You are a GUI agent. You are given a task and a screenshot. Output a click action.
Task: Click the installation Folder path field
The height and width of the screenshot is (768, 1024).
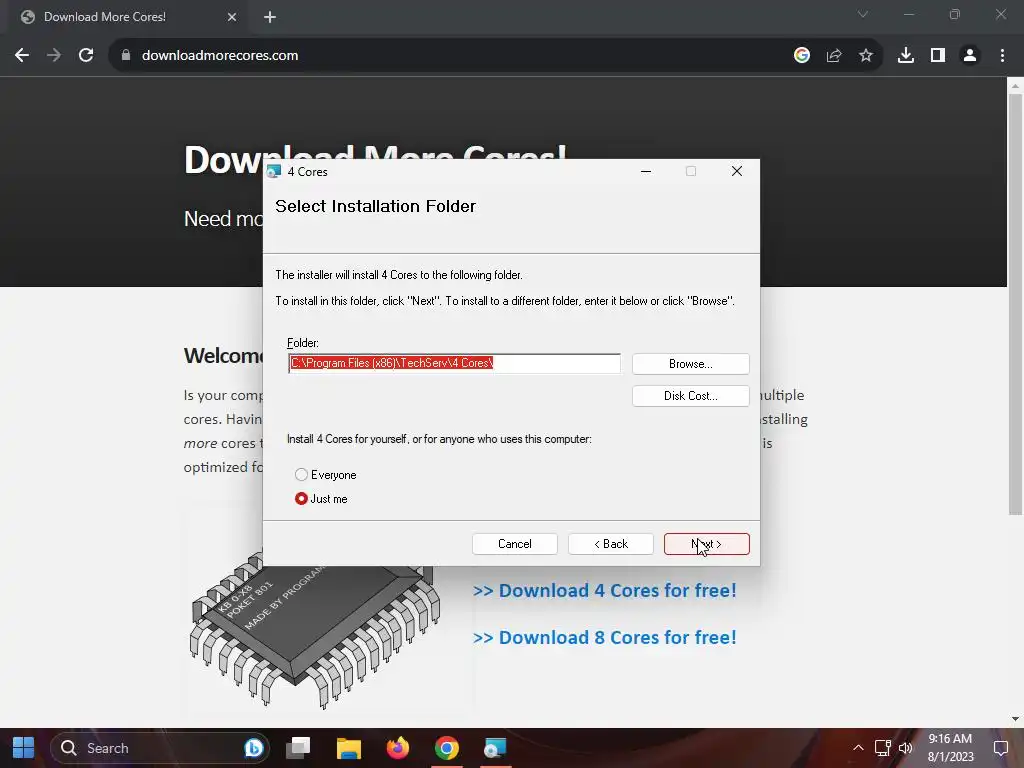(x=454, y=363)
